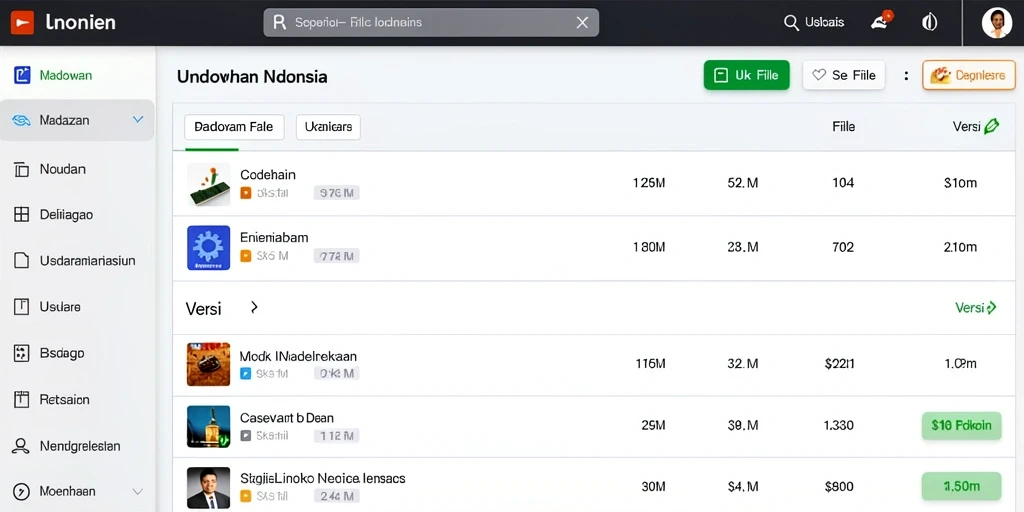The height and width of the screenshot is (512, 1024).
Task: Clear the search field with X button
Action: click(583, 23)
